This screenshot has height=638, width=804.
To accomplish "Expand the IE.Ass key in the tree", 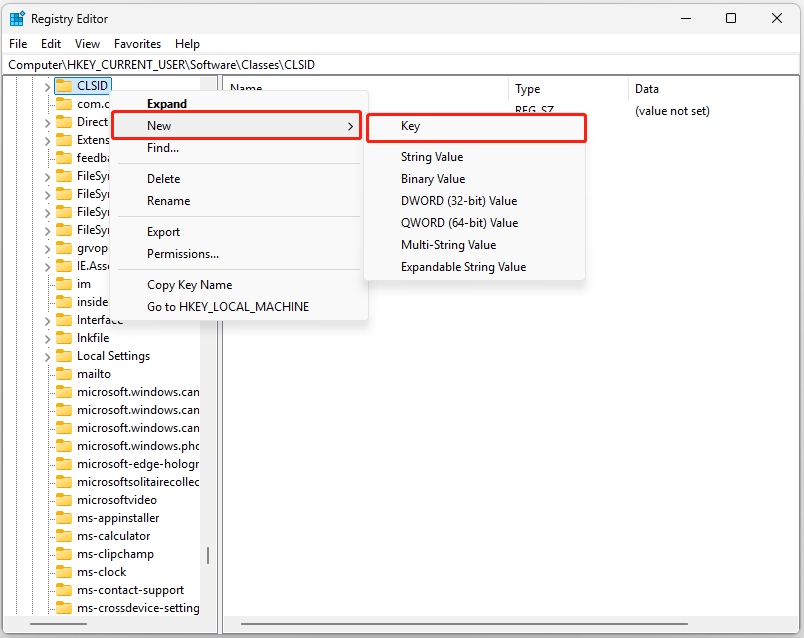I will coord(47,265).
